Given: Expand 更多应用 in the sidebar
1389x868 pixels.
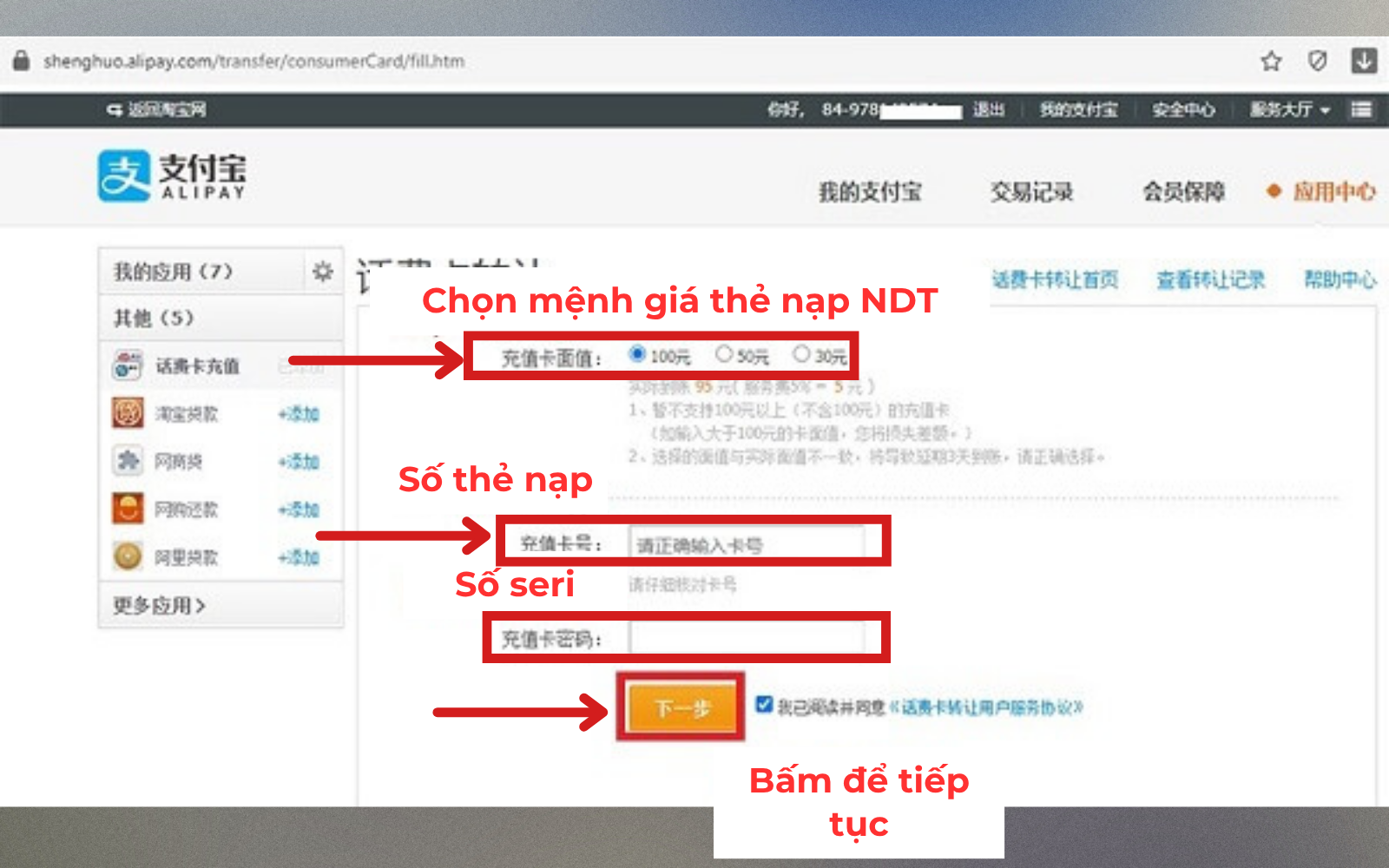Looking at the screenshot, I should tap(159, 605).
